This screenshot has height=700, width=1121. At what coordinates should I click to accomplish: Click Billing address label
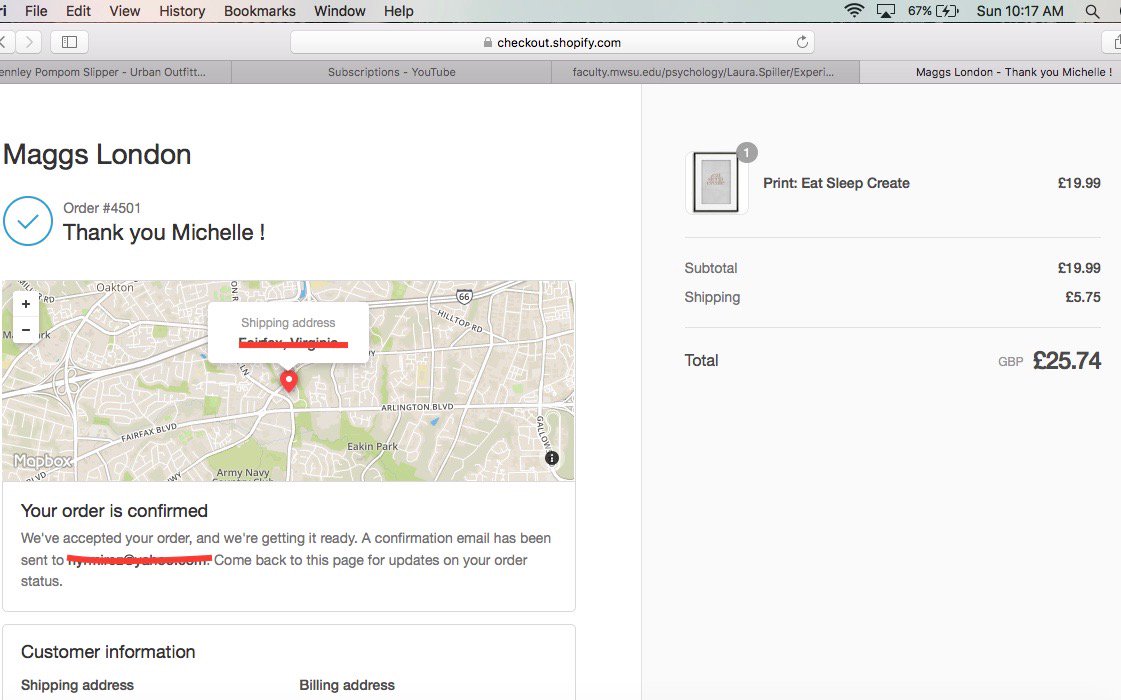[x=347, y=685]
